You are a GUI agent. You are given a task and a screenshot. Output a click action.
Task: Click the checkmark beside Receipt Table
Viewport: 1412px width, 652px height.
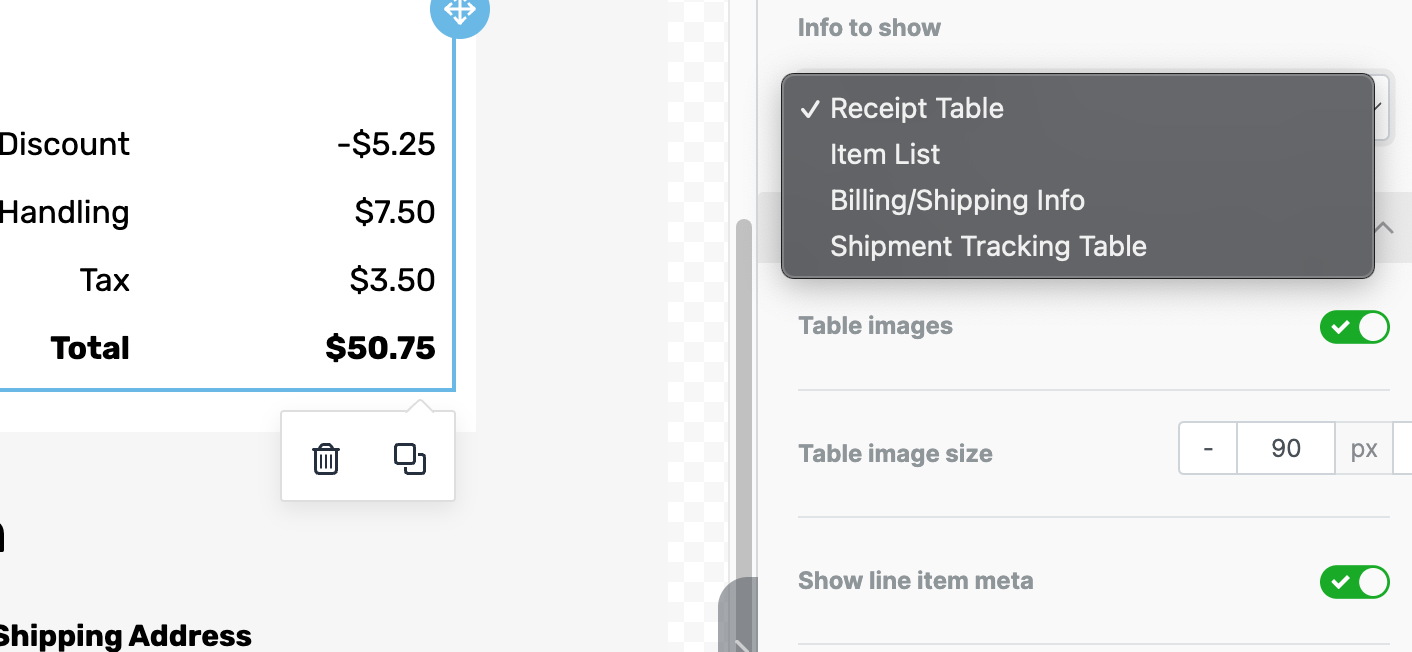pos(810,109)
